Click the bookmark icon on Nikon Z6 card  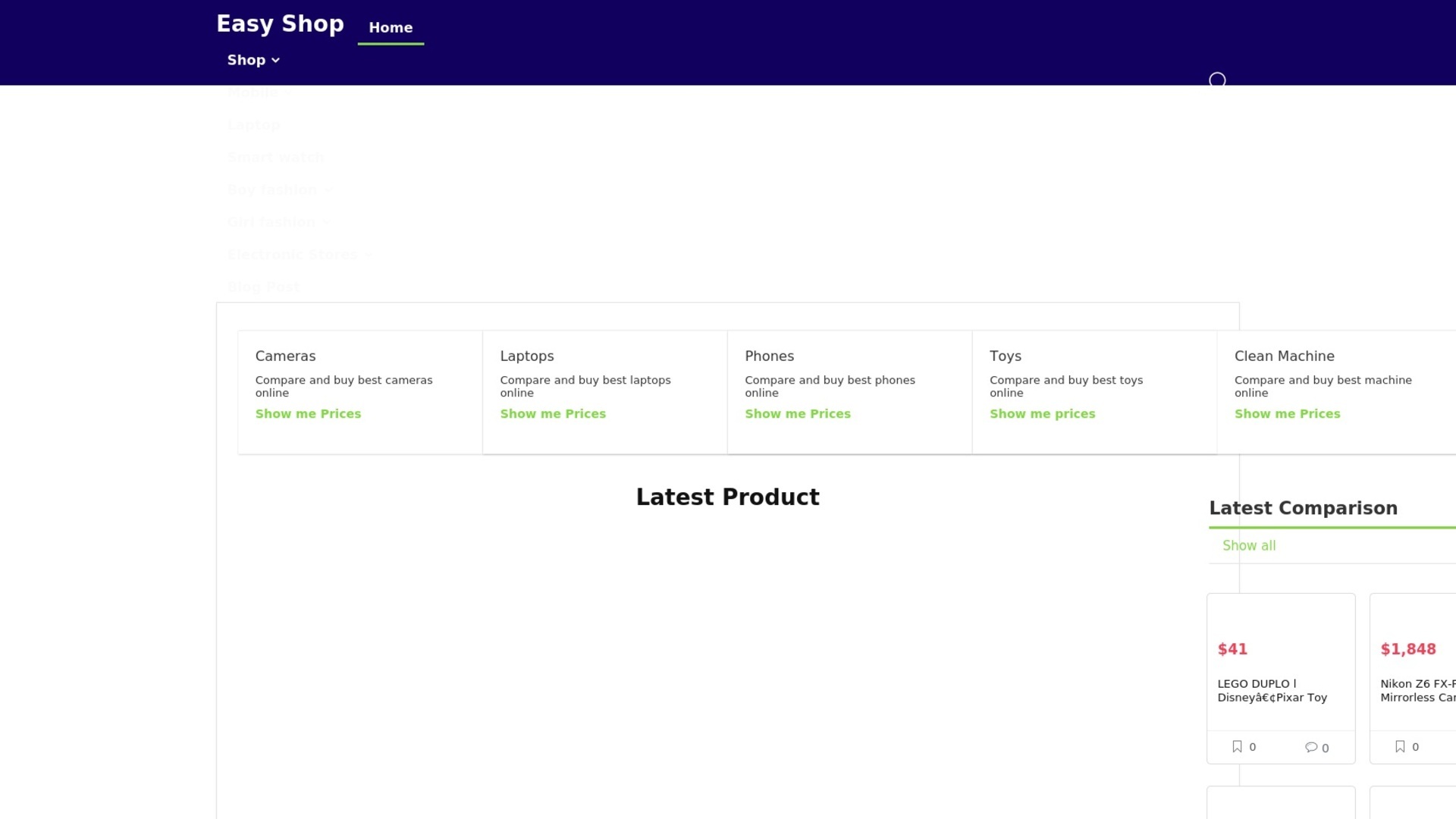click(x=1400, y=747)
